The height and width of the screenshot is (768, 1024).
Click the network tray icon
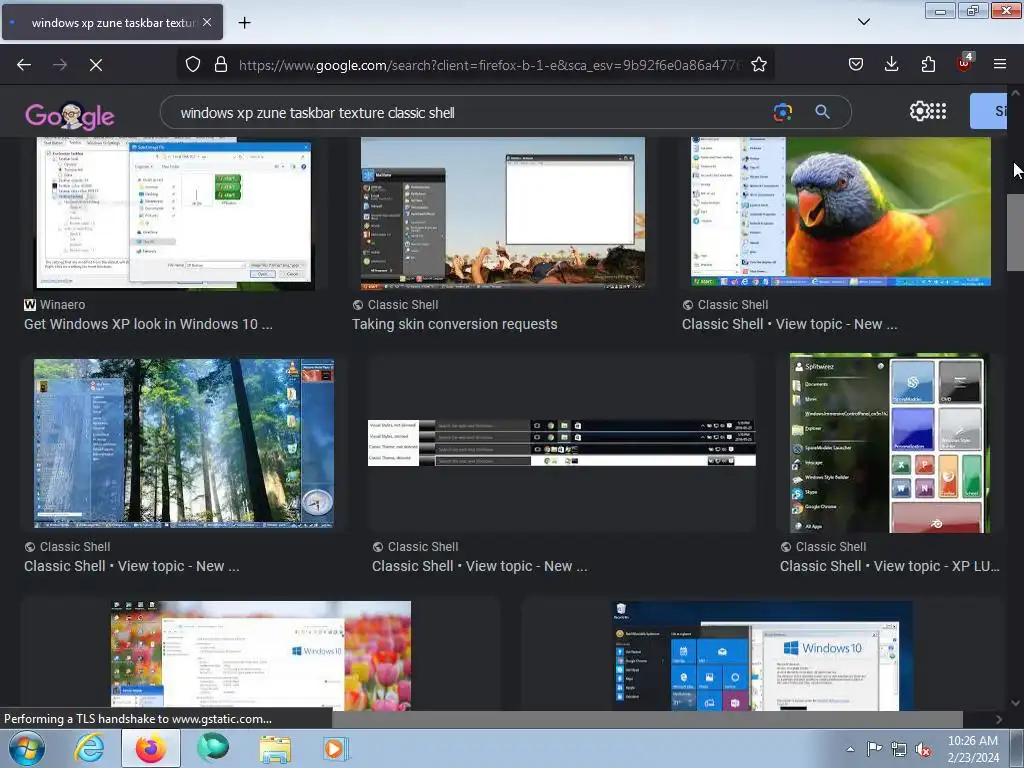point(899,750)
